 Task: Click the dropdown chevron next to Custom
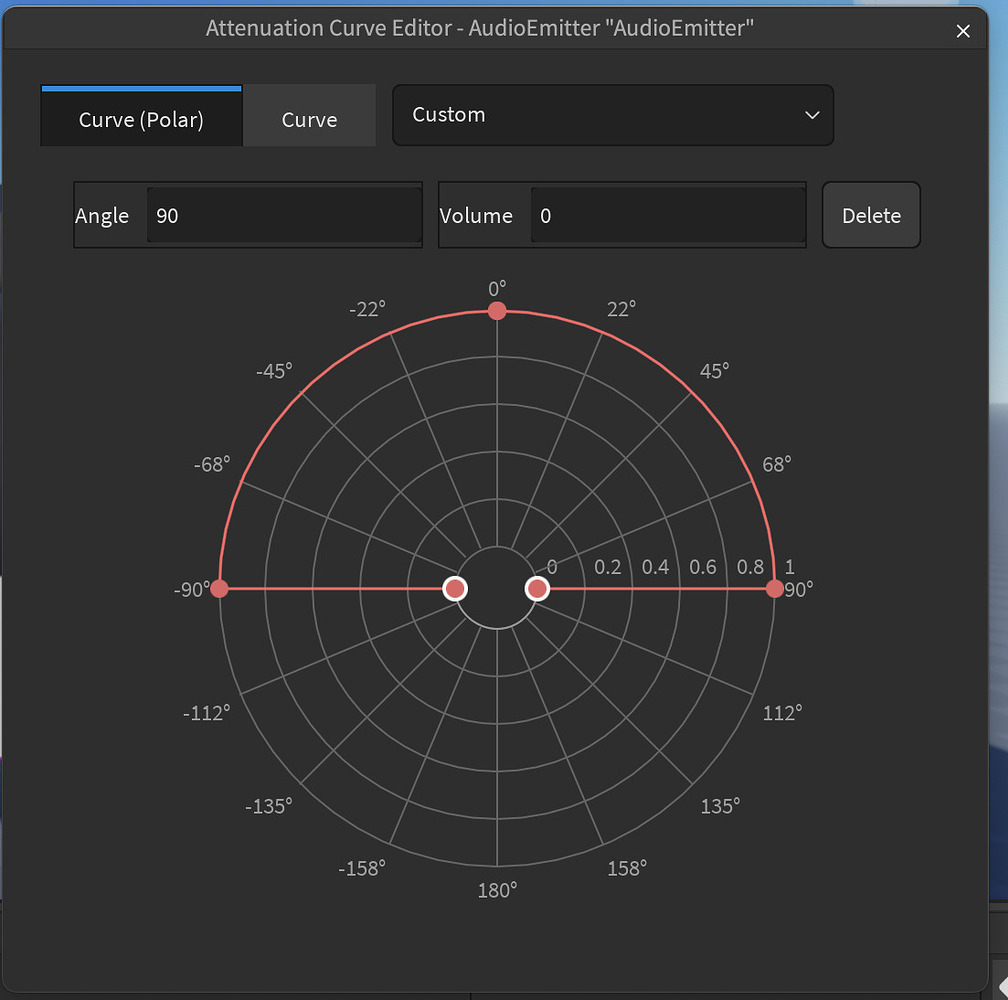point(812,115)
